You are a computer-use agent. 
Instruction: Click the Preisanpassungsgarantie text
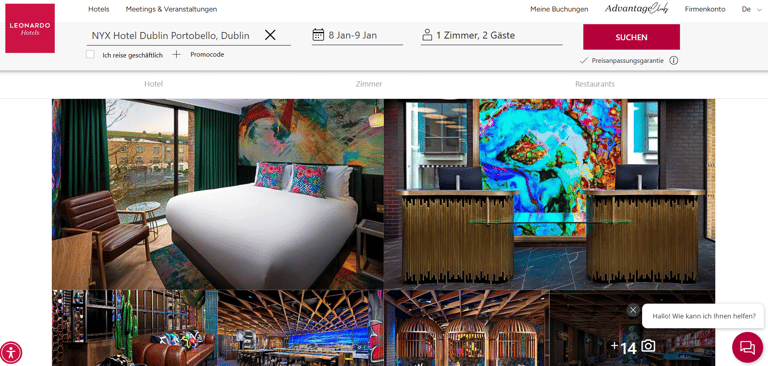(627, 61)
